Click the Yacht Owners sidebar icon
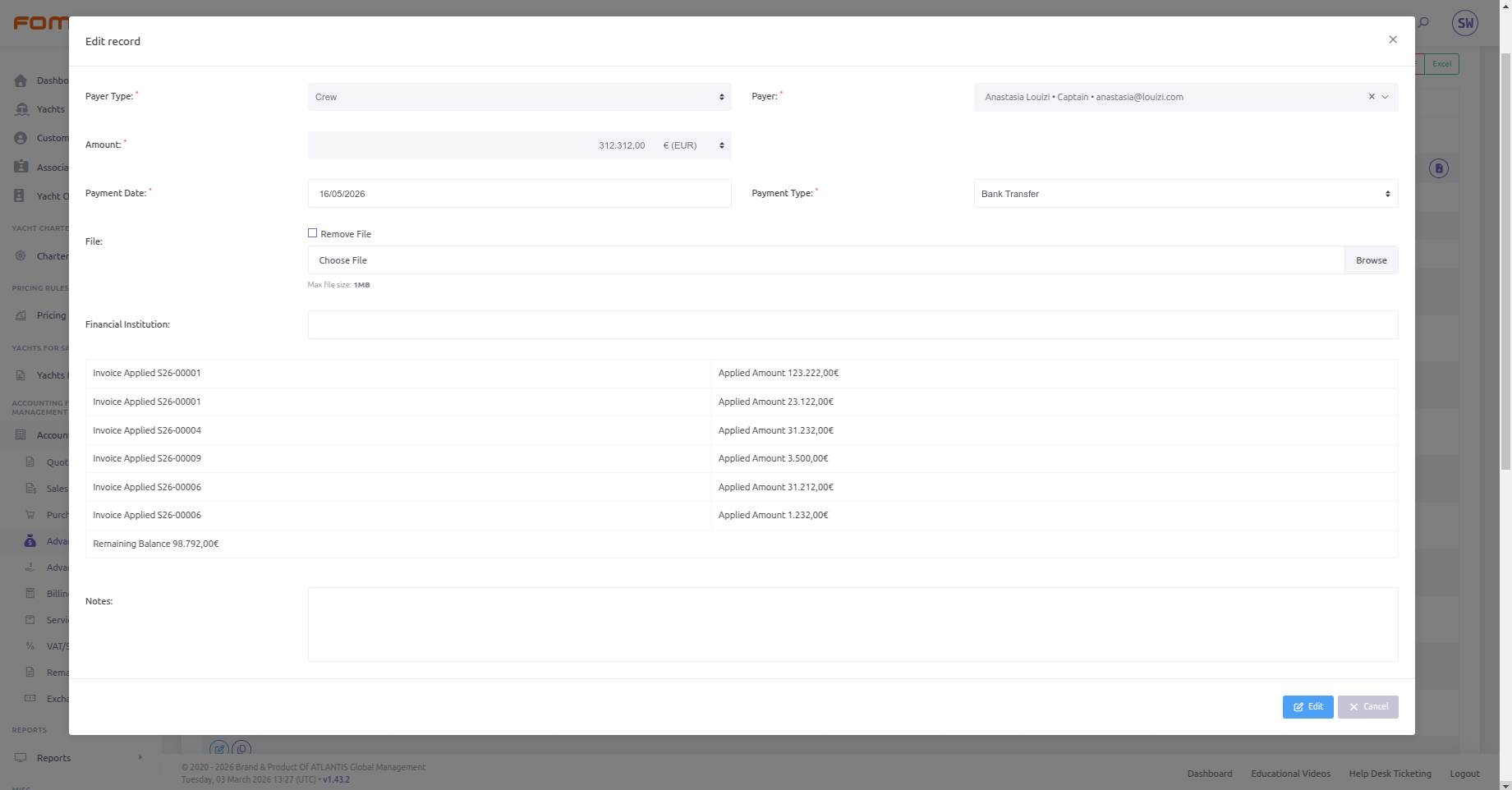 21,196
